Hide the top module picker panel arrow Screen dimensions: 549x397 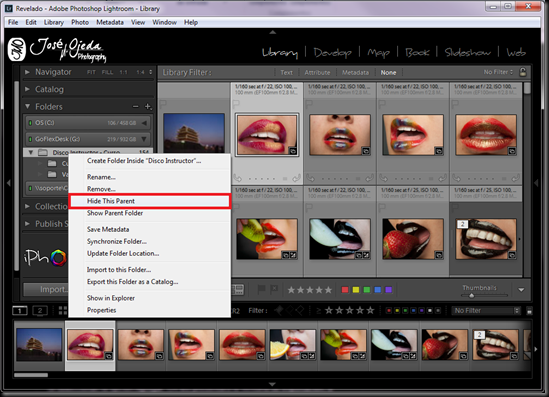coord(273,32)
